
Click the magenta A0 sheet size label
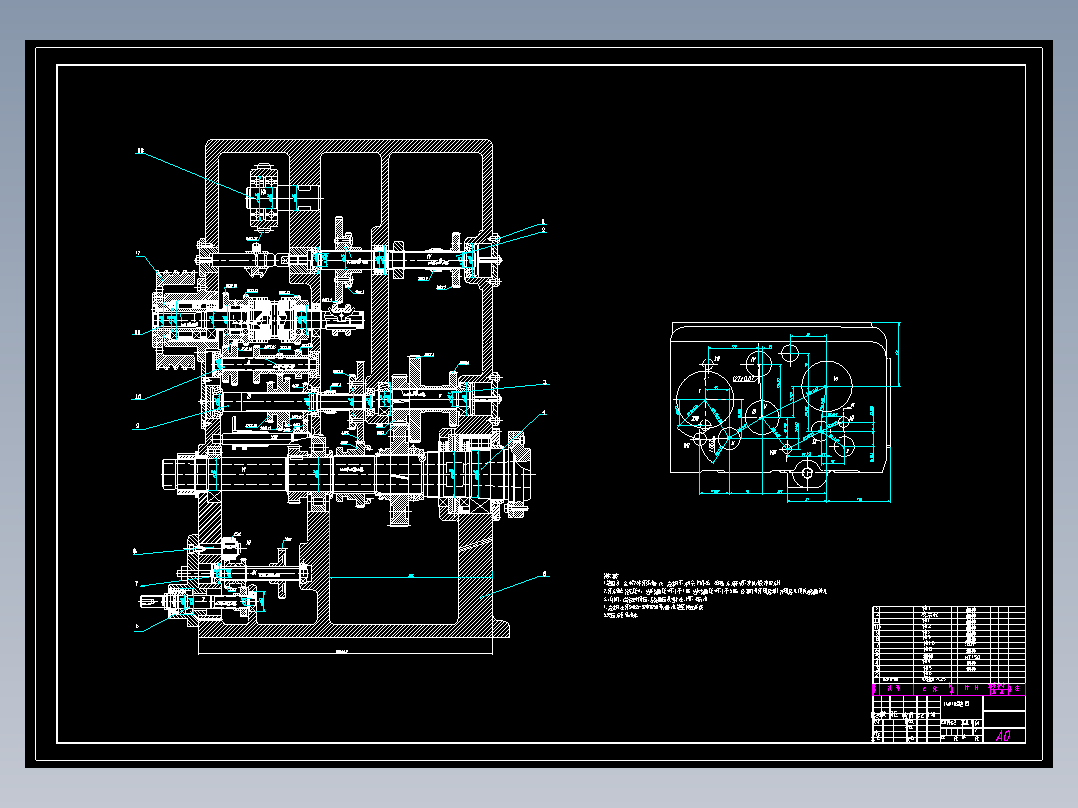1002,736
